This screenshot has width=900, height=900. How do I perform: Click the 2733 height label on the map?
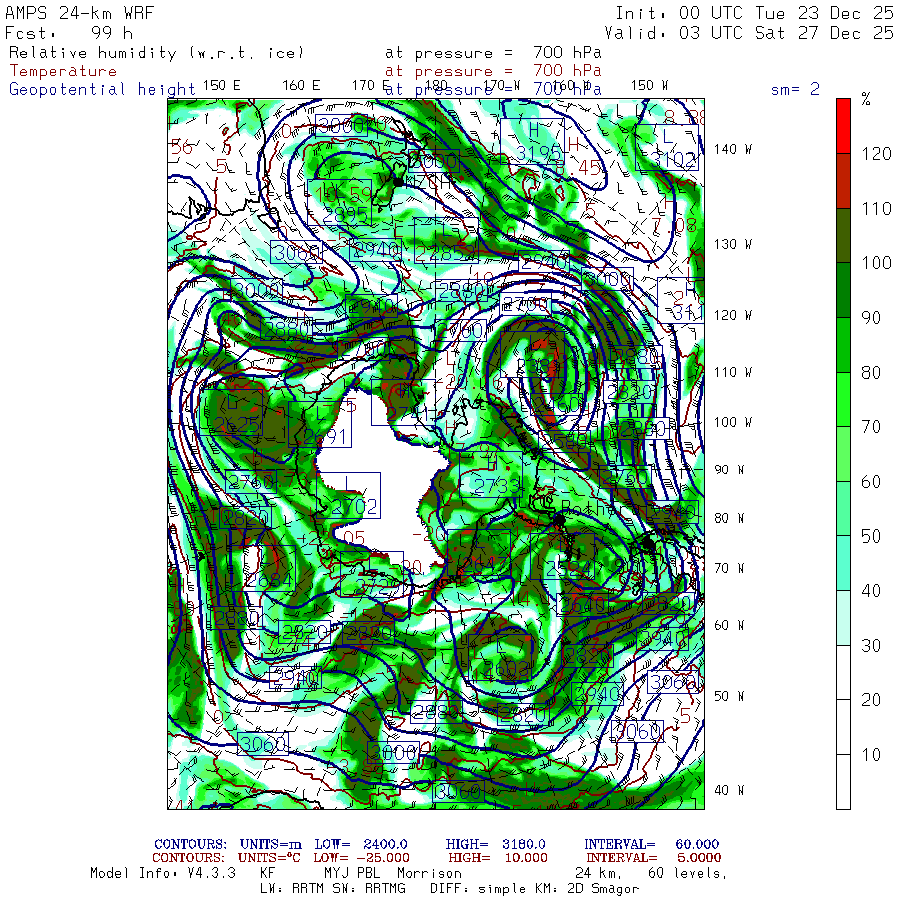click(x=497, y=485)
